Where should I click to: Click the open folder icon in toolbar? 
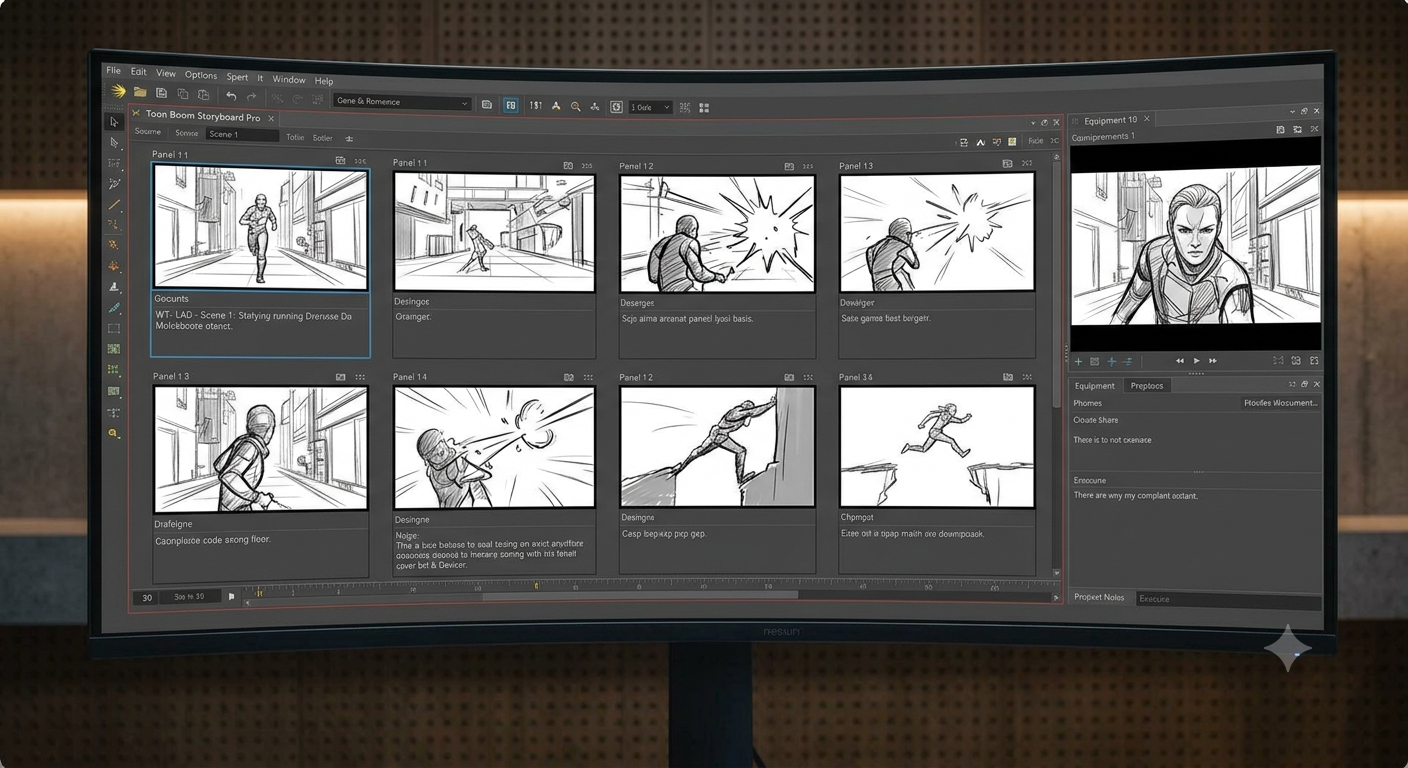140,92
